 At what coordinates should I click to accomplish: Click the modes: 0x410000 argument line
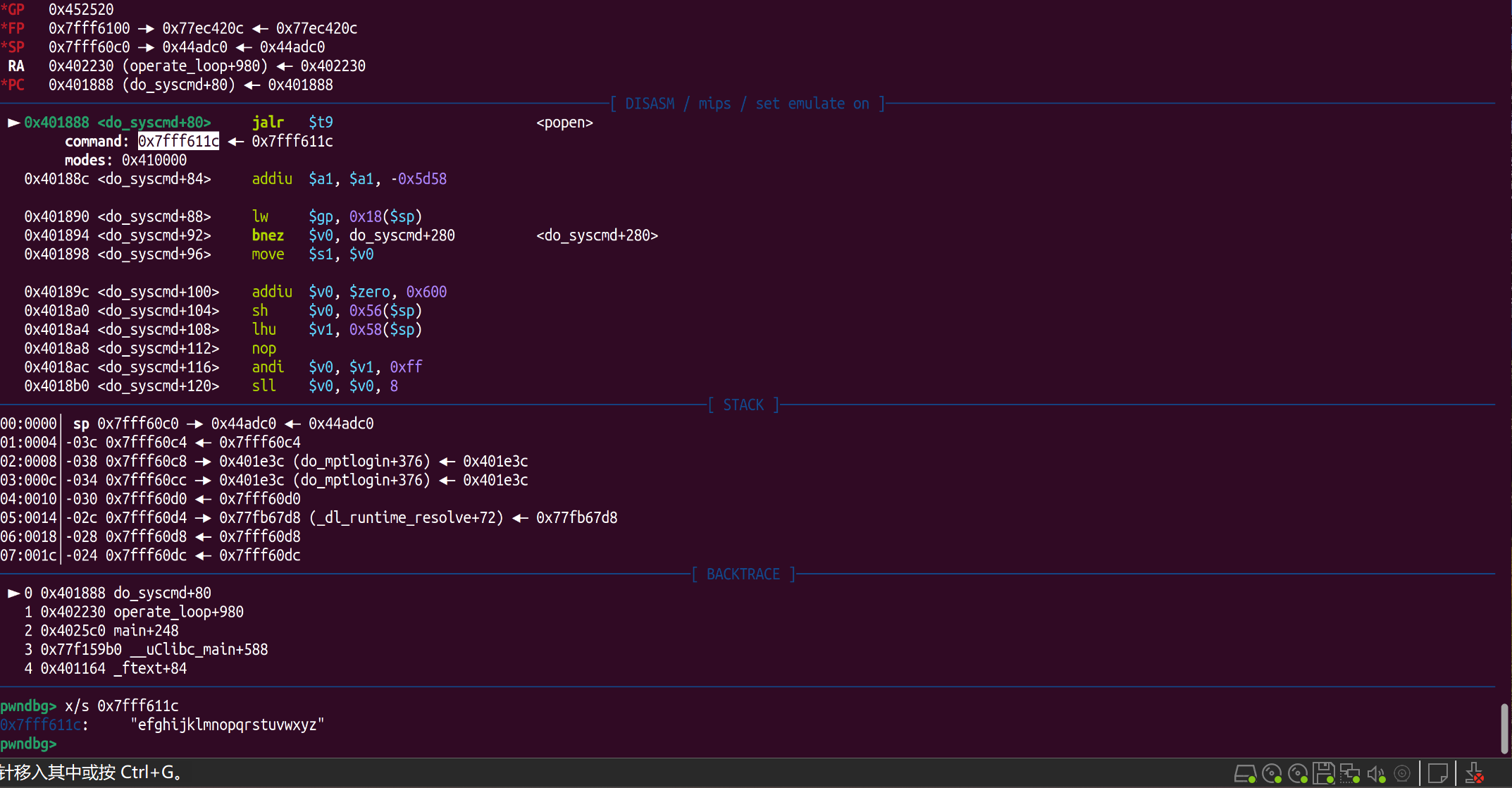pyautogui.click(x=125, y=160)
